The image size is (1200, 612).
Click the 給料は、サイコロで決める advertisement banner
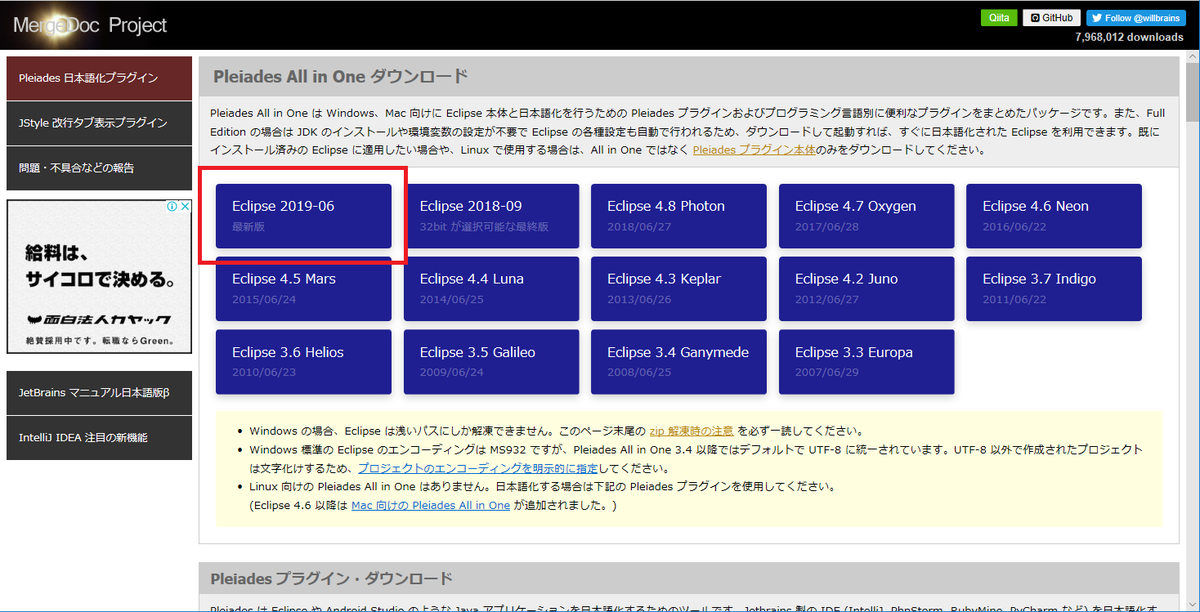(x=99, y=277)
